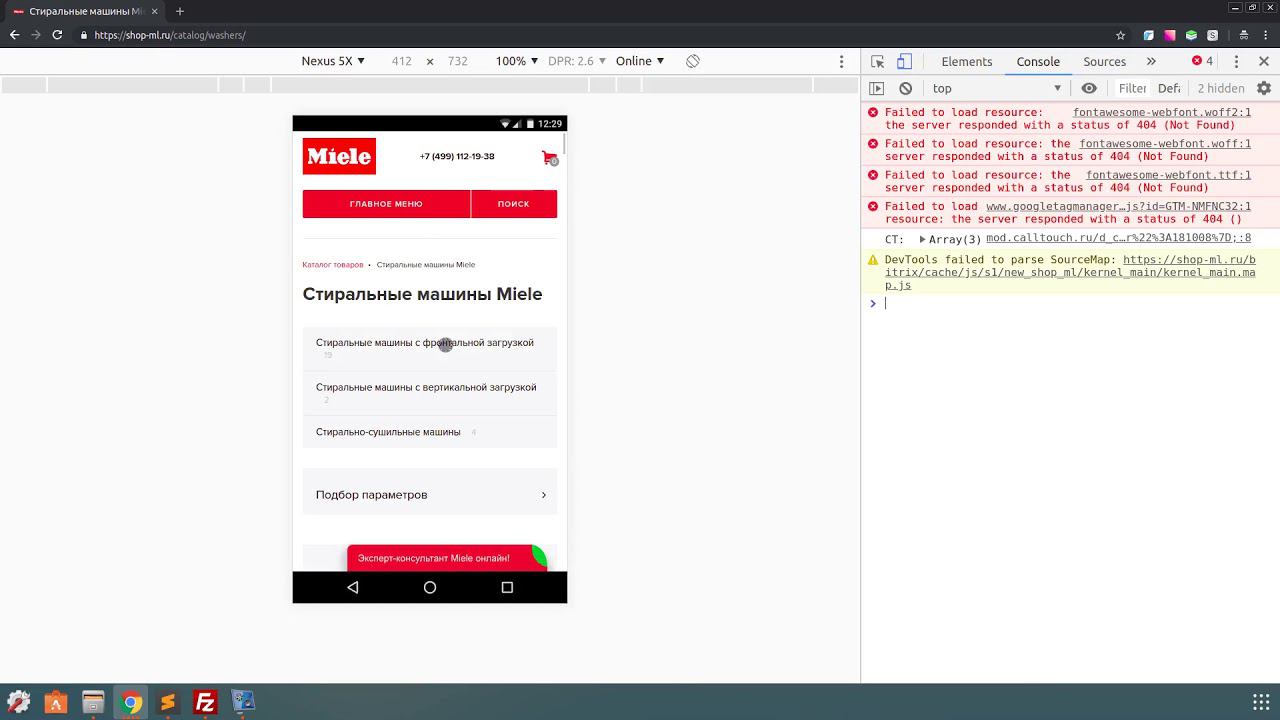1280x720 pixels.
Task: Clear the console with the ban icon
Action: point(906,88)
